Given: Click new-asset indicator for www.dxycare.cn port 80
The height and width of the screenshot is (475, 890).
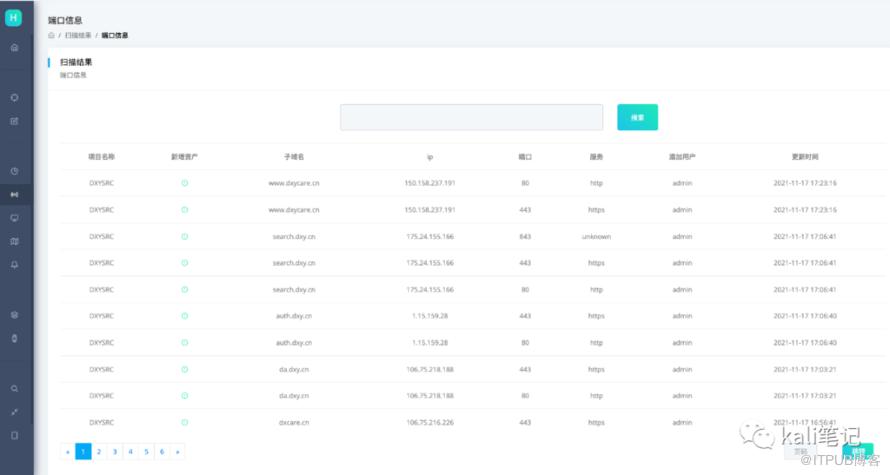Looking at the screenshot, I should point(184,183).
